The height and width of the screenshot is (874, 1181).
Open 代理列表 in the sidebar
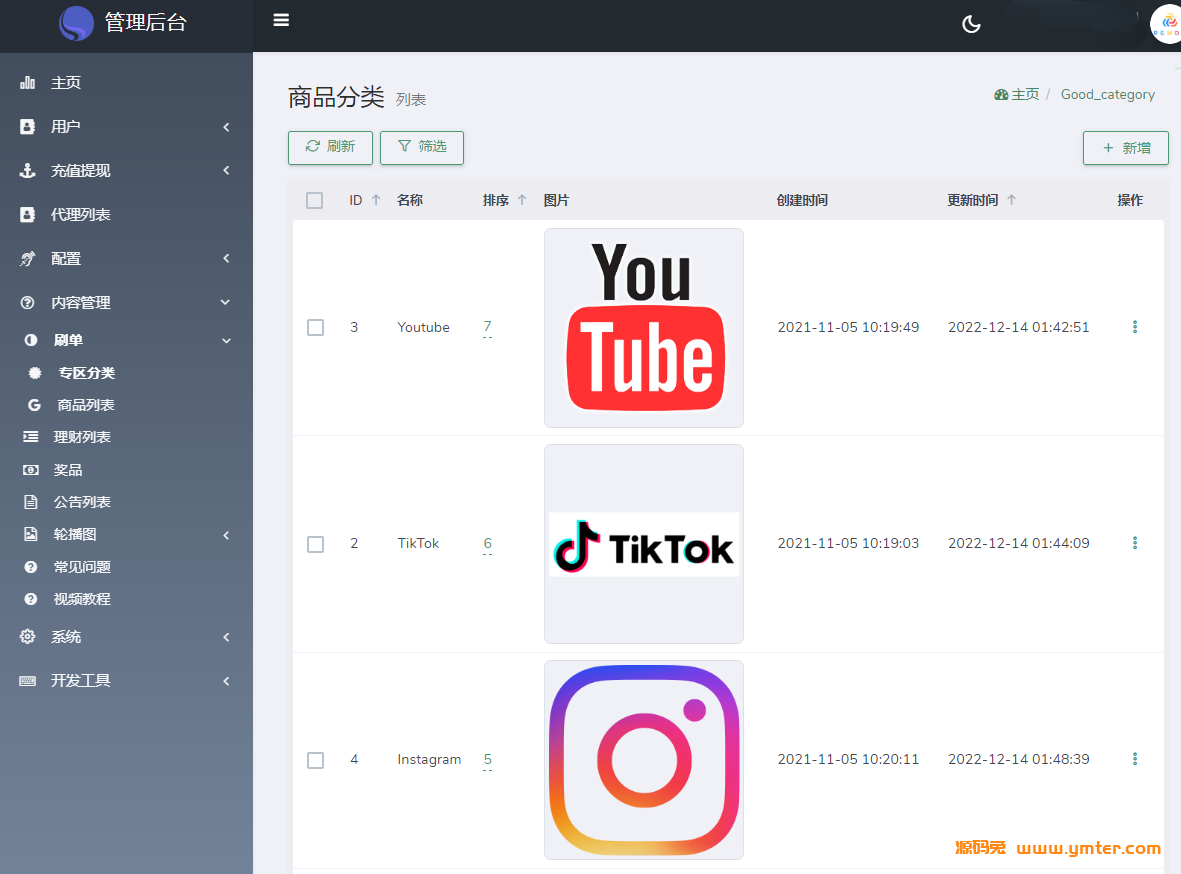point(81,215)
